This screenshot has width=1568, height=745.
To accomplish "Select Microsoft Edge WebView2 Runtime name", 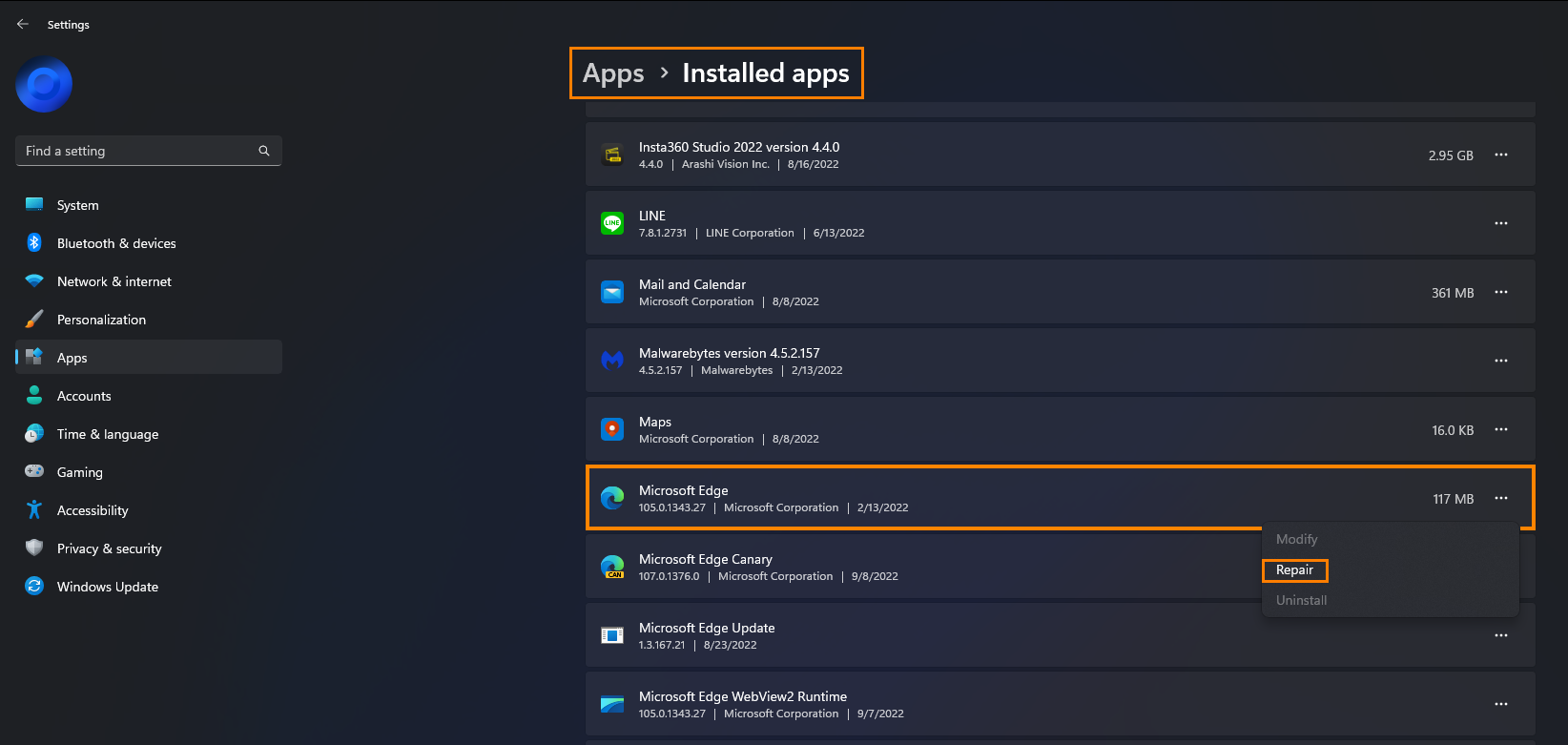I will 743,696.
